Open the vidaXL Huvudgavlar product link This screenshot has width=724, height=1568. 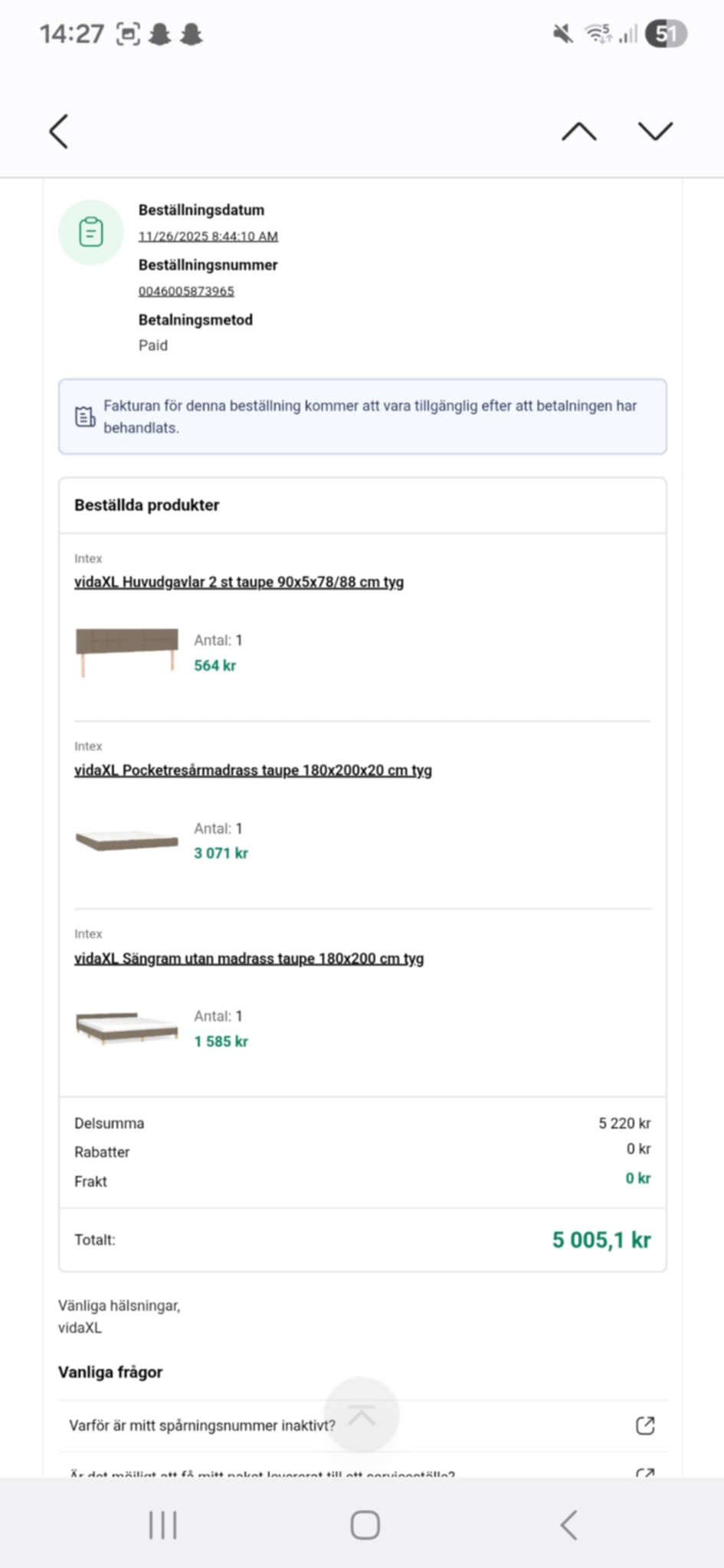[x=240, y=582]
